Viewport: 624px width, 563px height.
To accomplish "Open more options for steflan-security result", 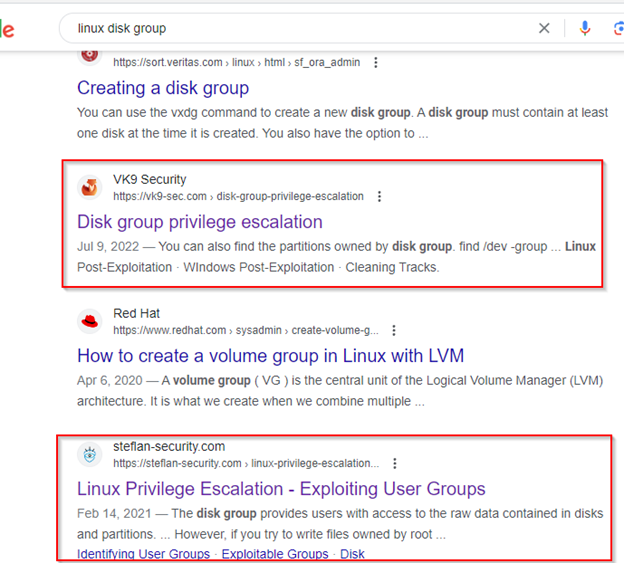I will click(394, 463).
